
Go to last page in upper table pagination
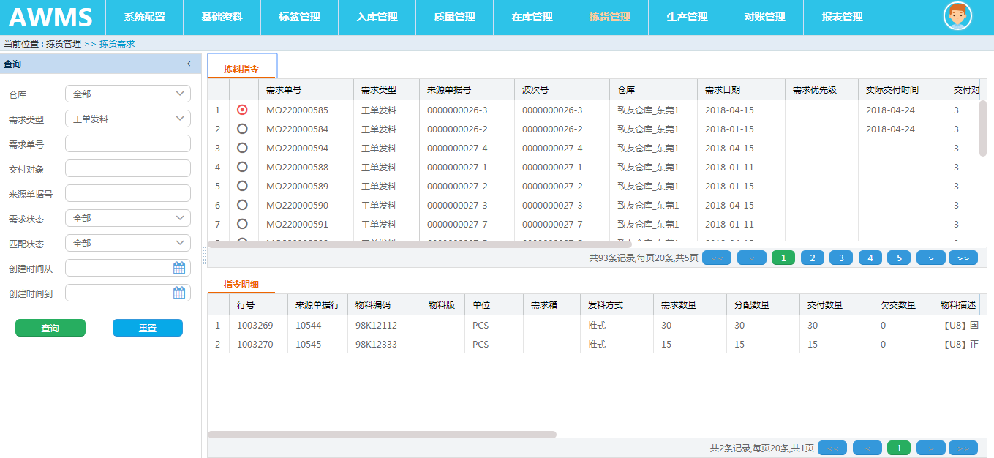pyautogui.click(x=963, y=258)
